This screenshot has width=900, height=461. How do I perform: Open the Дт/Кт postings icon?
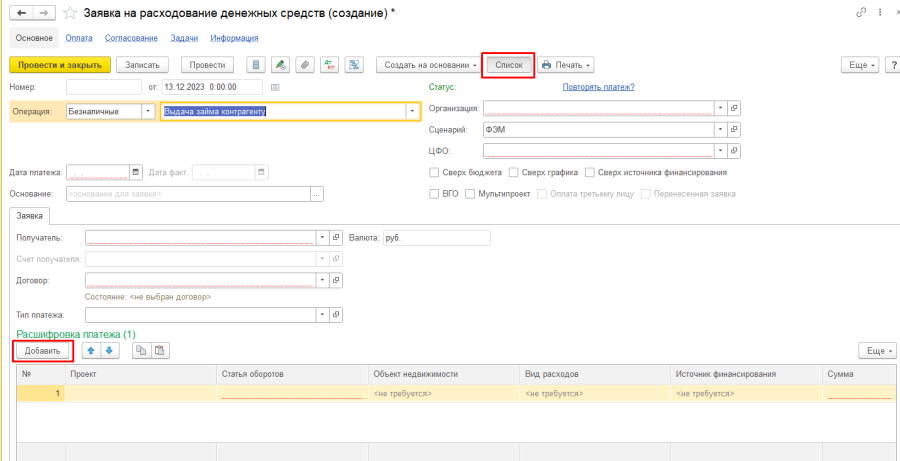coord(330,65)
